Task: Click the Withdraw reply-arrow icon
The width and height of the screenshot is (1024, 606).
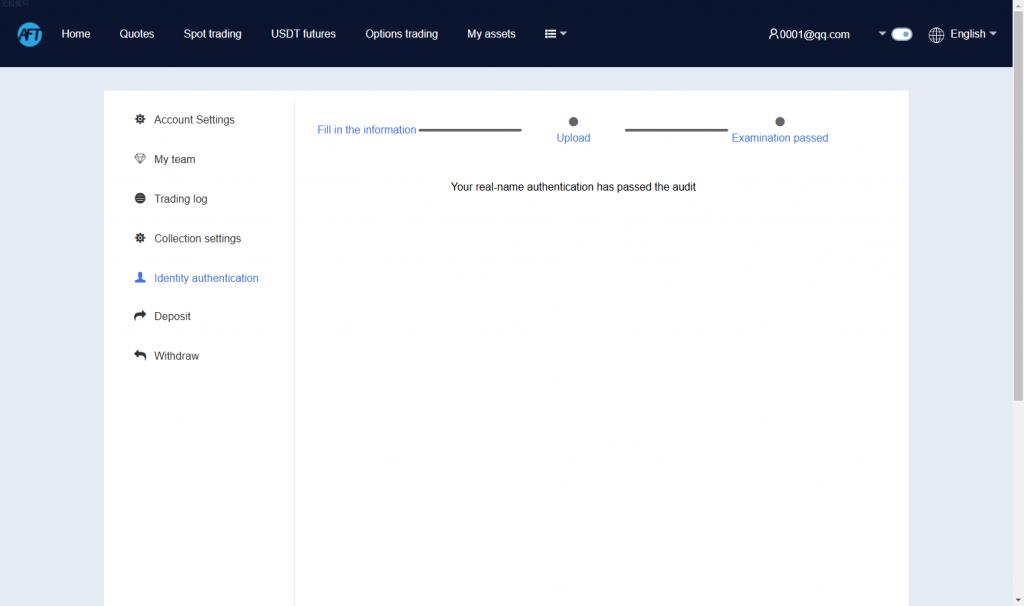Action: tap(140, 355)
